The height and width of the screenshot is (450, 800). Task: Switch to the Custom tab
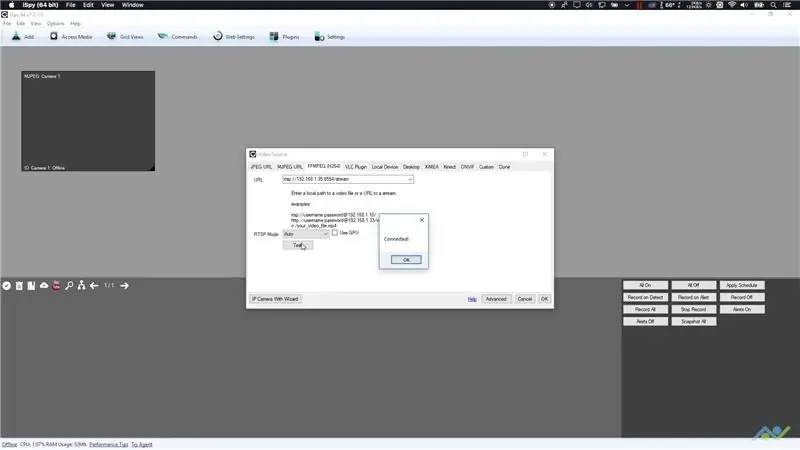click(x=486, y=167)
